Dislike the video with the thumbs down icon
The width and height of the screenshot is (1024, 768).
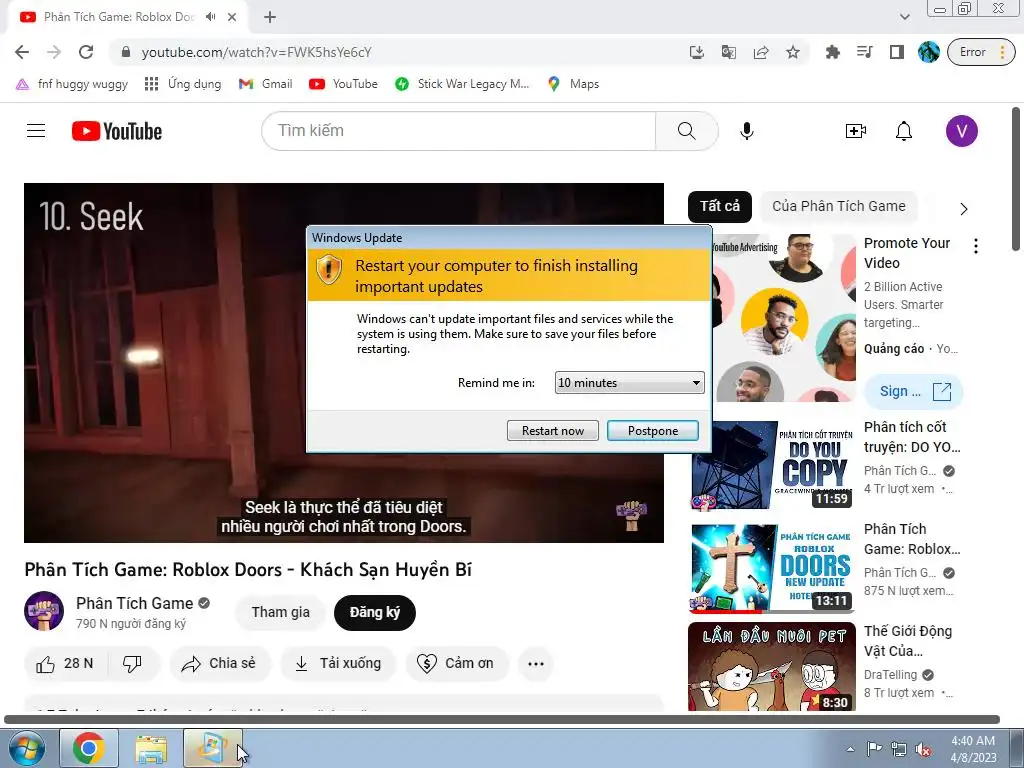point(133,664)
